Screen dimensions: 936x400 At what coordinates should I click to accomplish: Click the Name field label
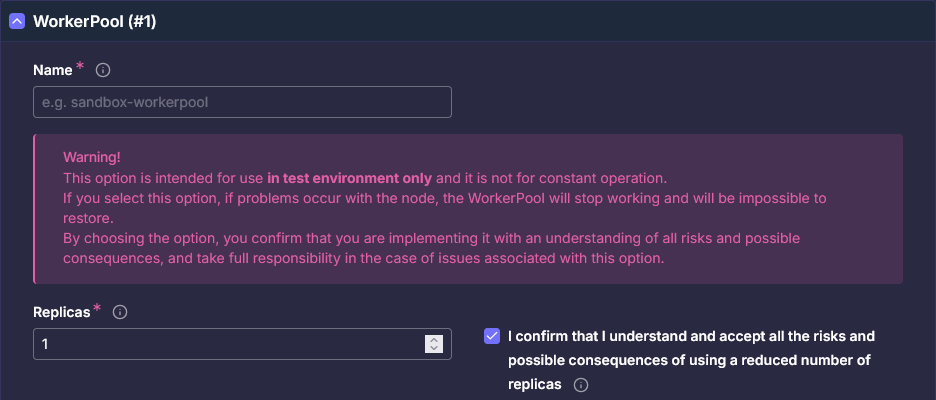pyautogui.click(x=52, y=70)
